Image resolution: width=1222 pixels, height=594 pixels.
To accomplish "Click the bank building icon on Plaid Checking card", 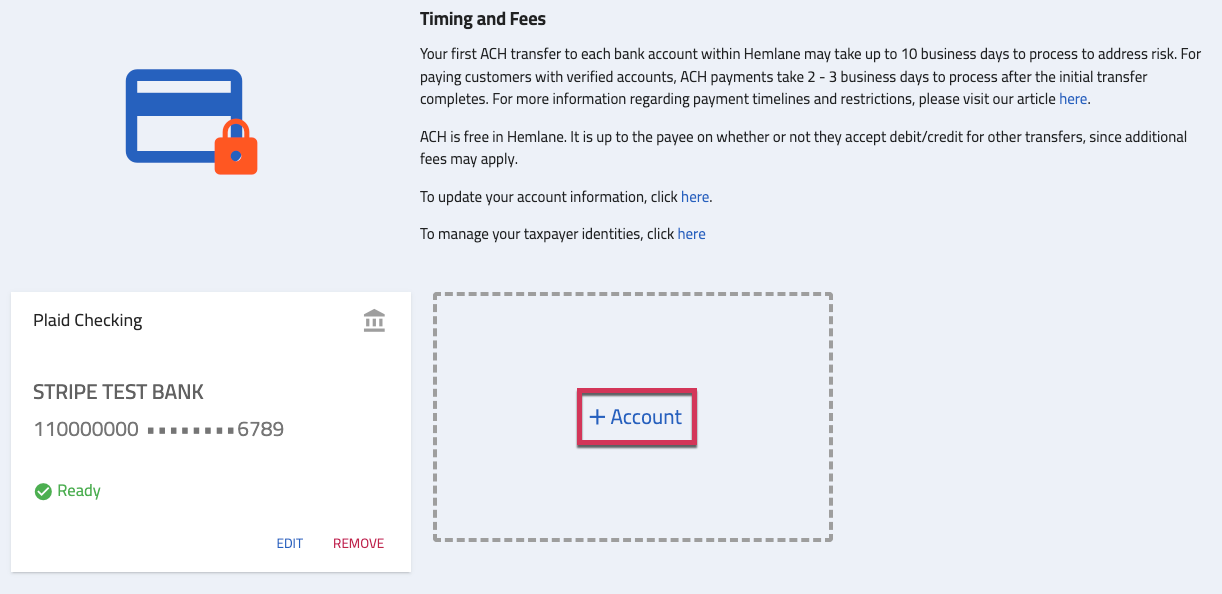I will coord(375,321).
